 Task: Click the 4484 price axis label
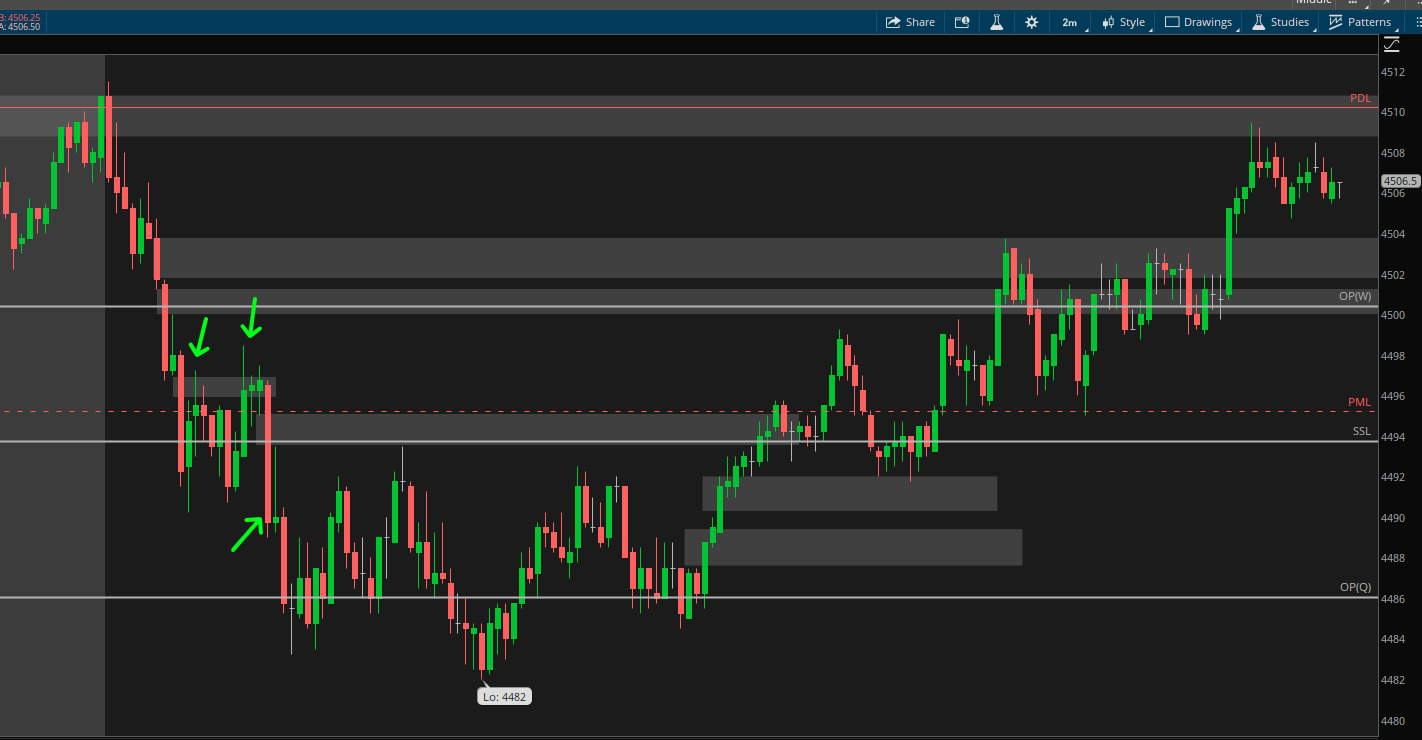[1393, 639]
